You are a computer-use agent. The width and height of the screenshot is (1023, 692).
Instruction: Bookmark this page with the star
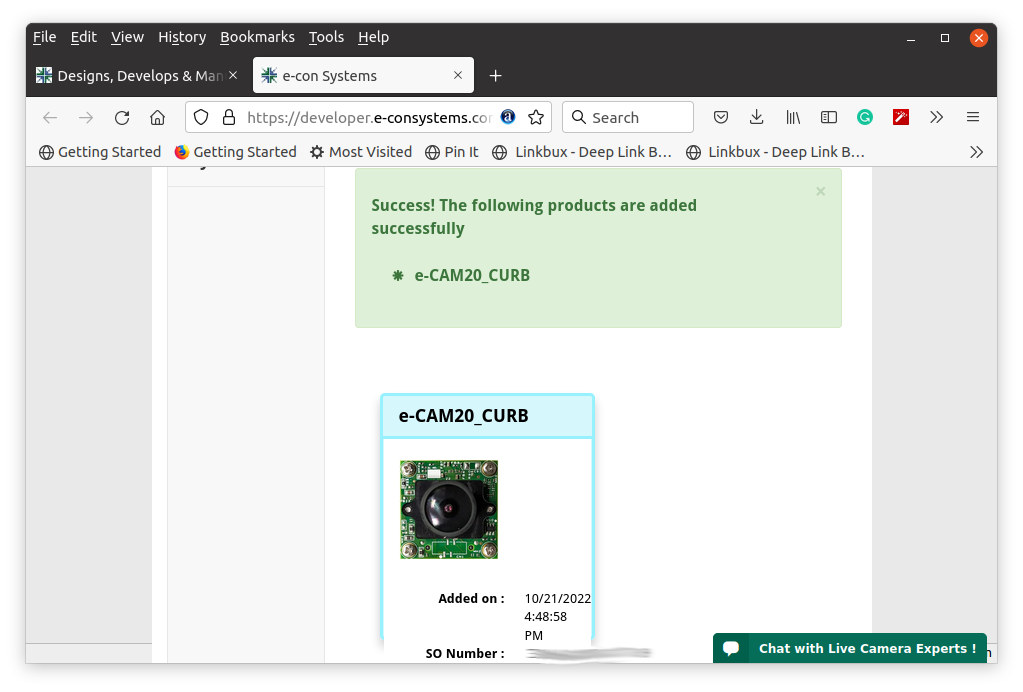536,117
